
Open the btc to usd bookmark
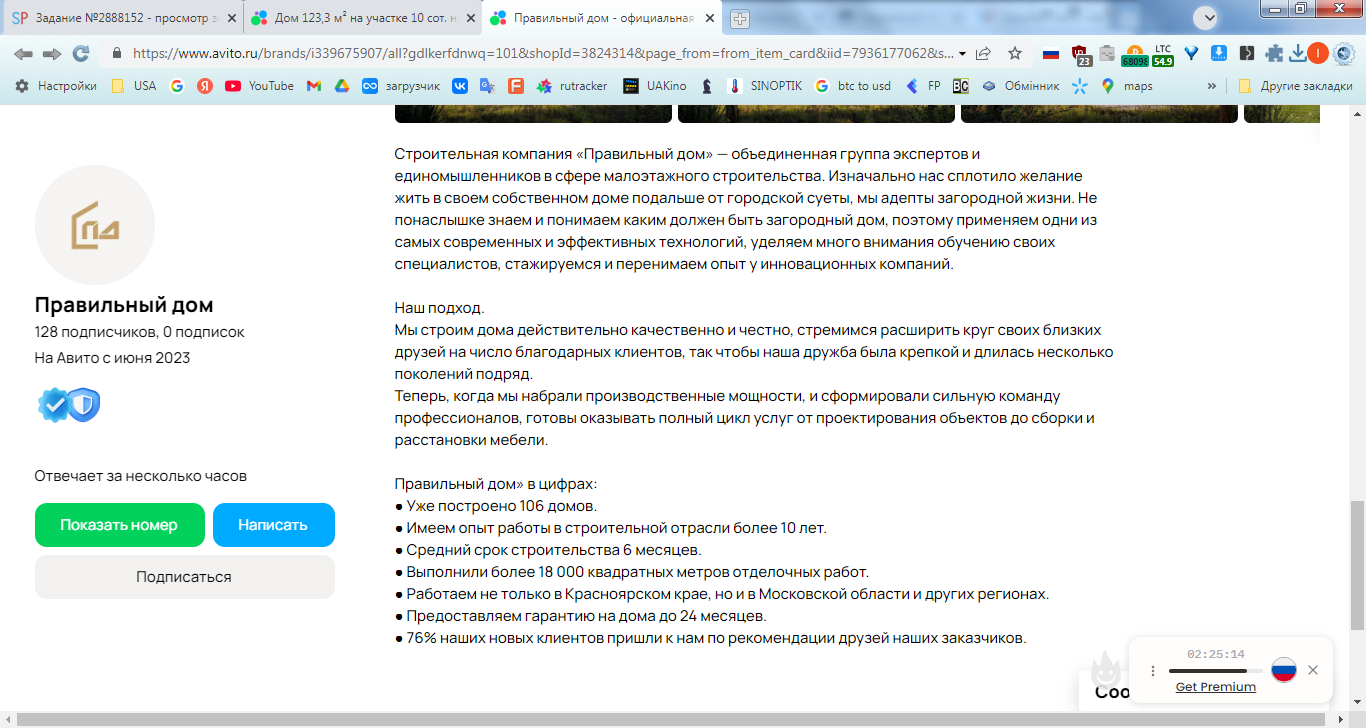[852, 86]
